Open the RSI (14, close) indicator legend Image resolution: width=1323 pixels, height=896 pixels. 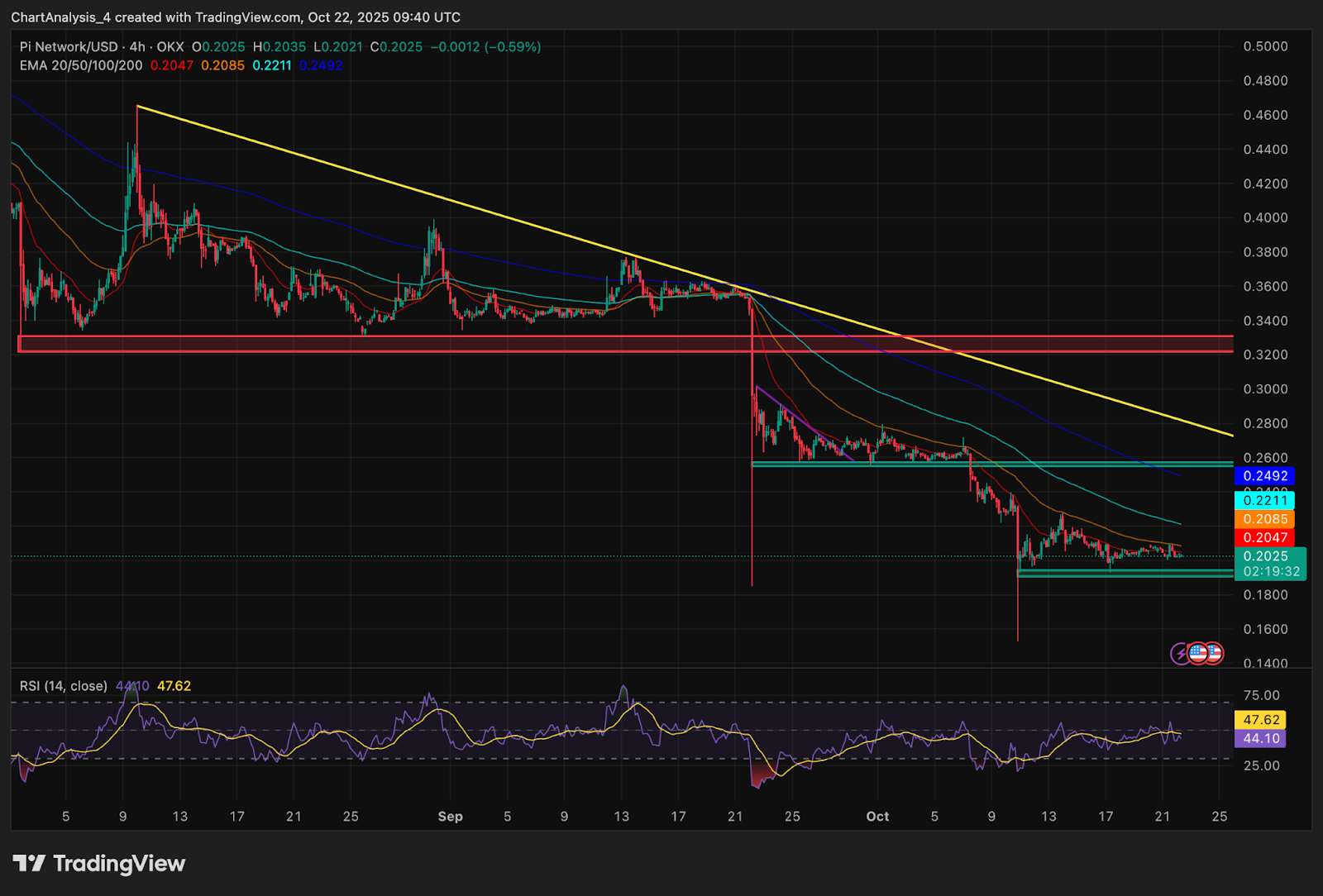(64, 686)
